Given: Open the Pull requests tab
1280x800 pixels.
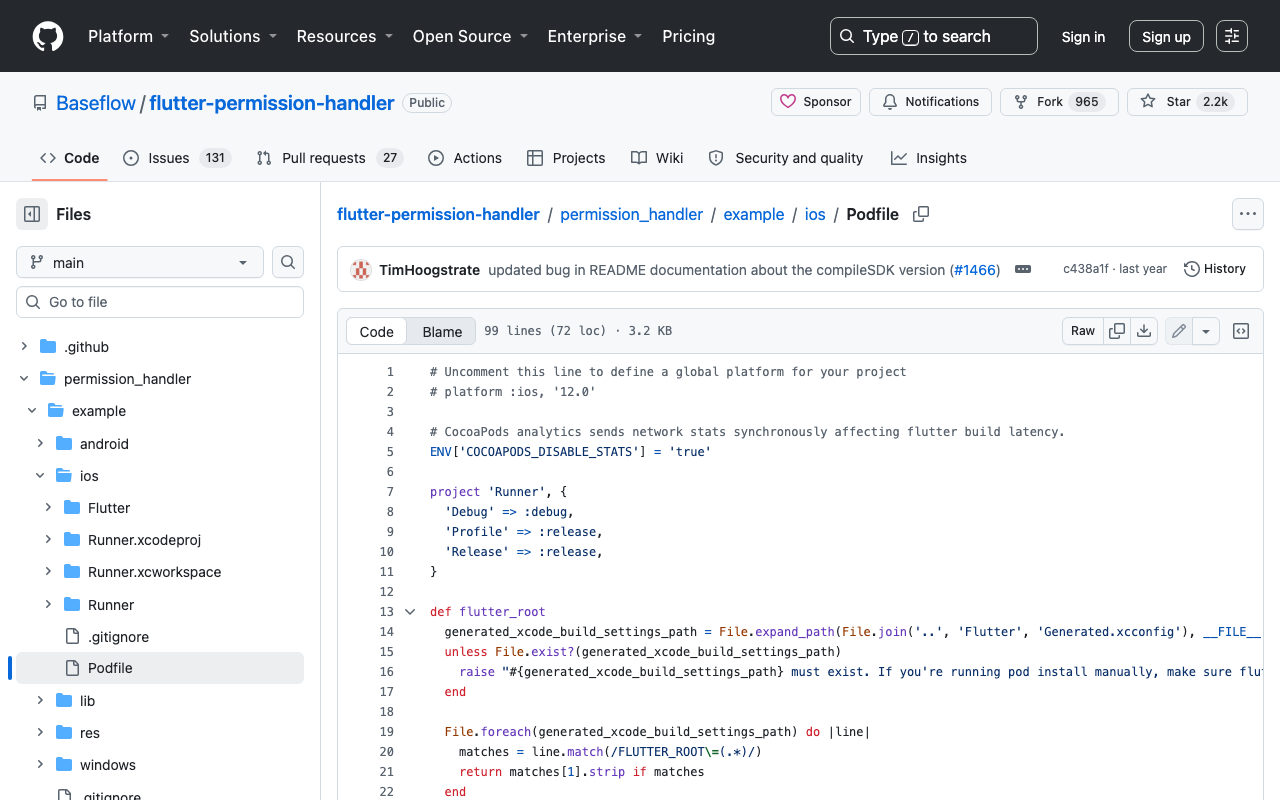Looking at the screenshot, I should (329, 158).
